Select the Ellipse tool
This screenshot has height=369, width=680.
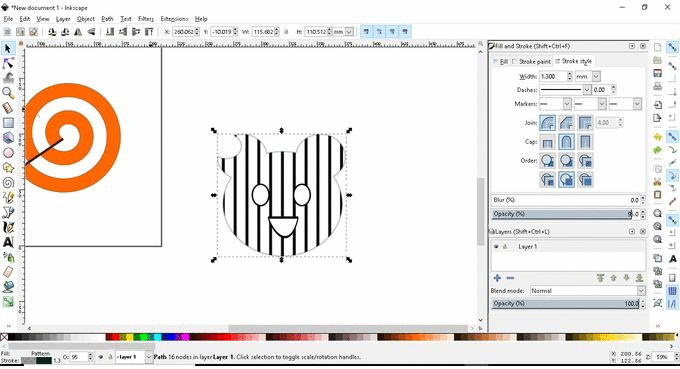pyautogui.click(x=8, y=153)
